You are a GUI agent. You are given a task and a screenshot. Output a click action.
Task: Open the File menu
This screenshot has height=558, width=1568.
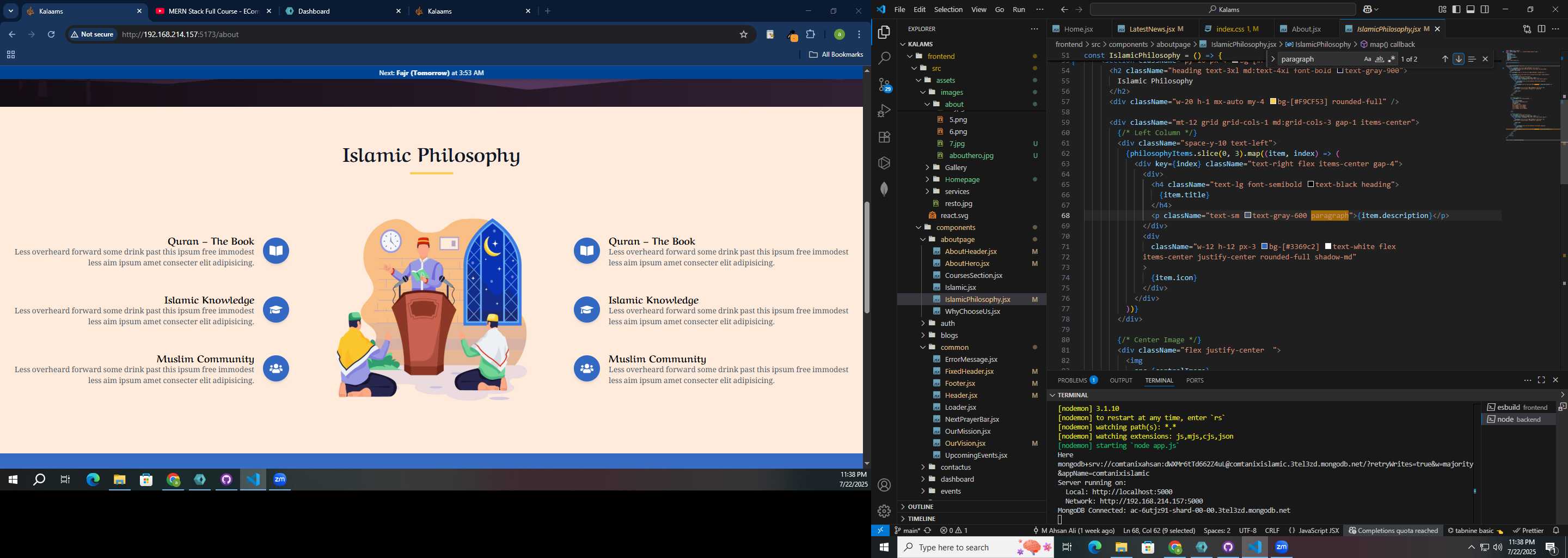pos(899,10)
